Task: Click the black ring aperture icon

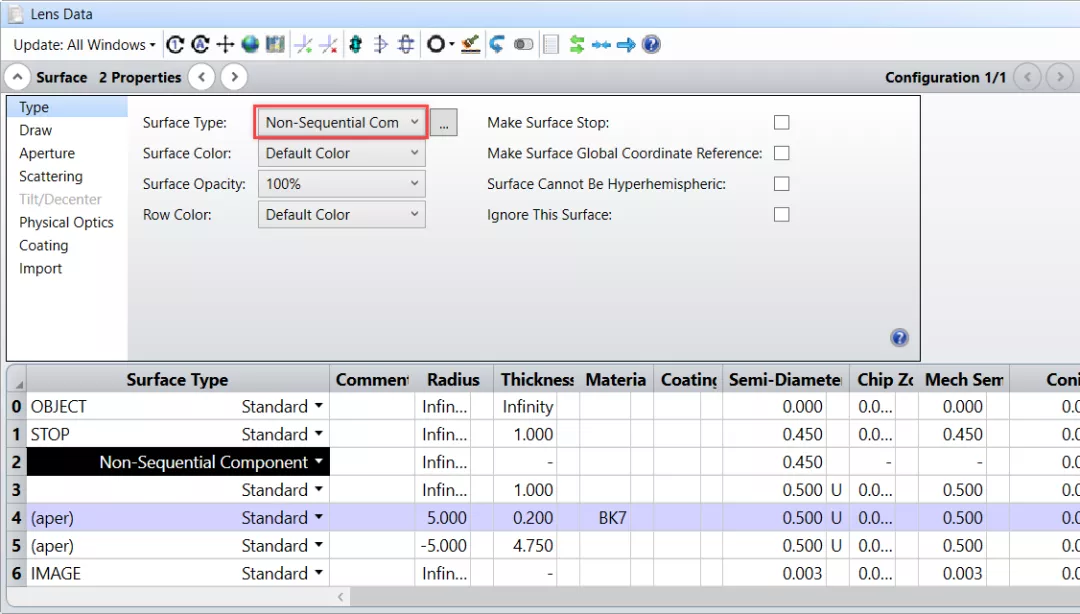Action: pyautogui.click(x=435, y=45)
